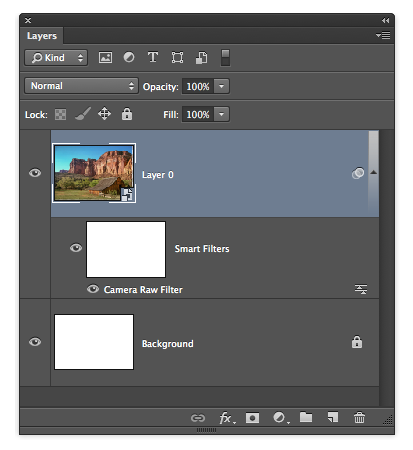This screenshot has height=450, width=413.
Task: Hide Layer 0 with its eye icon
Action: (35, 173)
